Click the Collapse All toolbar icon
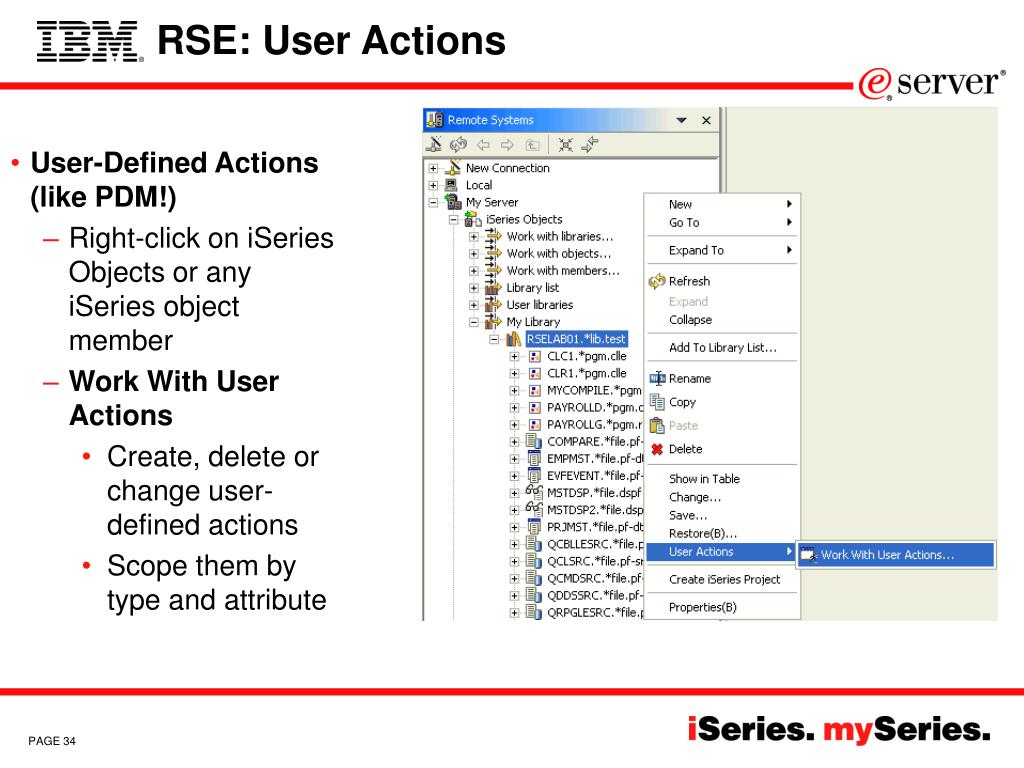Viewport: 1024px width, 768px height. click(x=566, y=145)
